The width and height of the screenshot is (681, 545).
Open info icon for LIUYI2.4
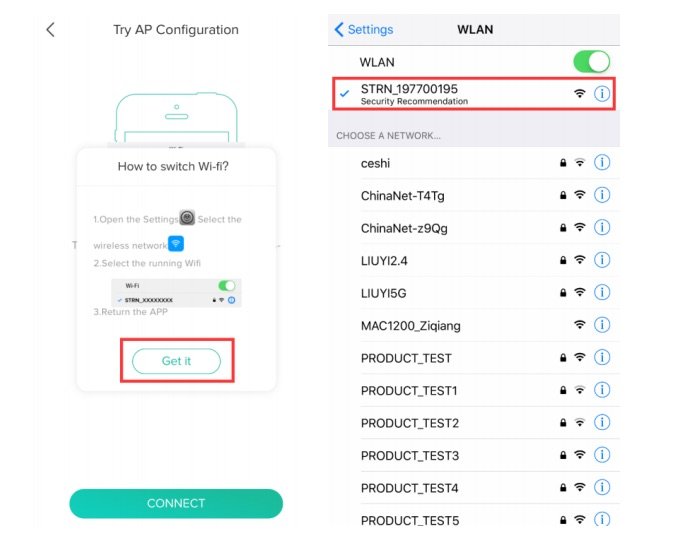[x=602, y=260]
